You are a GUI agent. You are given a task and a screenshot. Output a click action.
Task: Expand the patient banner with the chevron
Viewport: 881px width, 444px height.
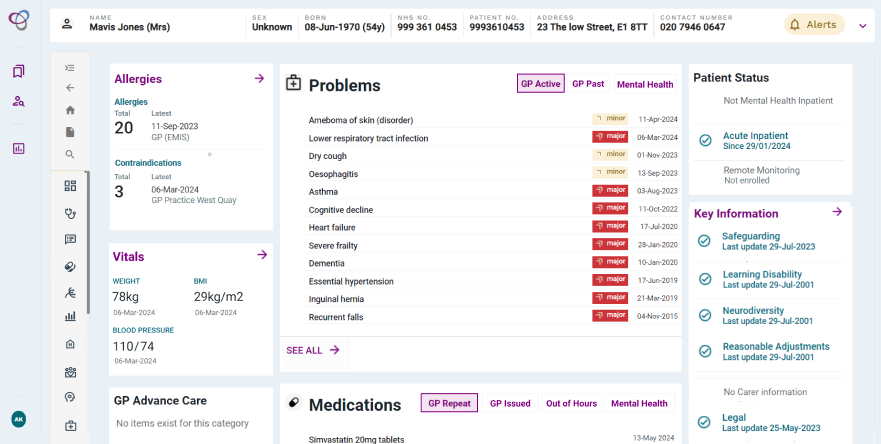click(863, 25)
